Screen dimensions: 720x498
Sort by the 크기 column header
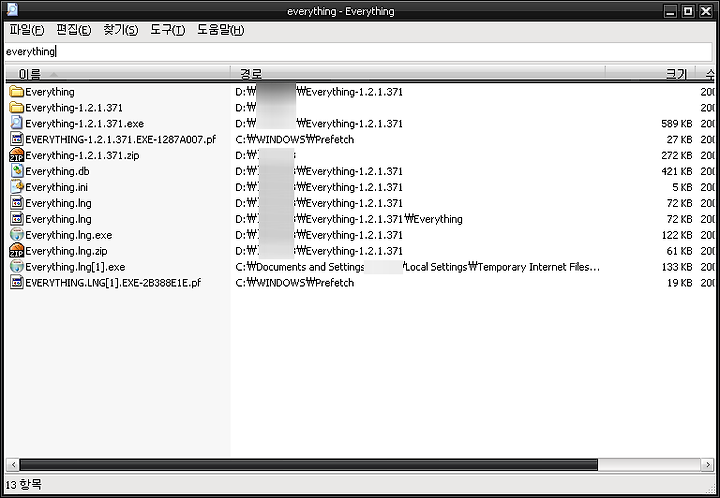(649, 73)
